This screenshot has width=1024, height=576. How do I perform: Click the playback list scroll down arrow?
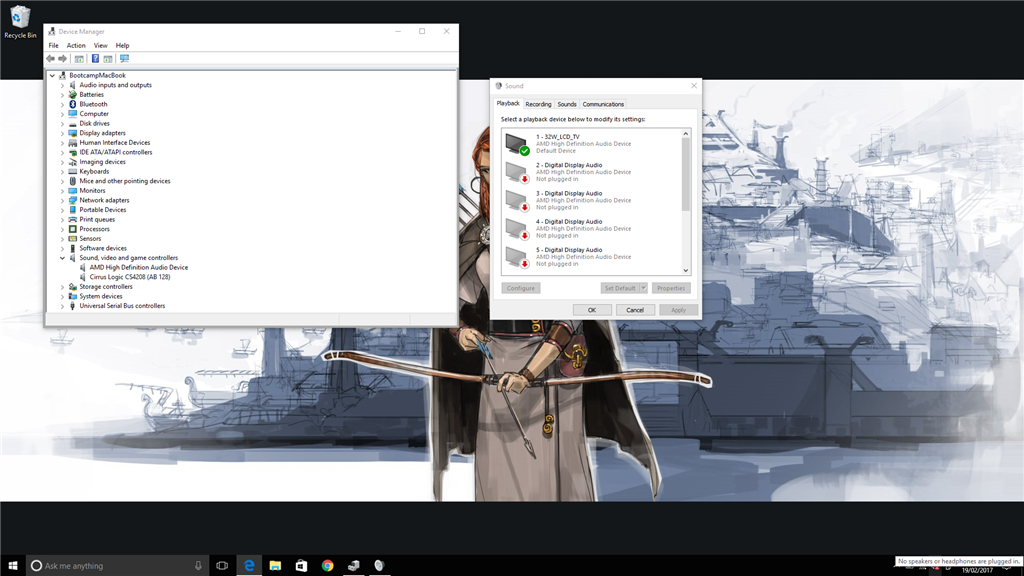(x=686, y=270)
